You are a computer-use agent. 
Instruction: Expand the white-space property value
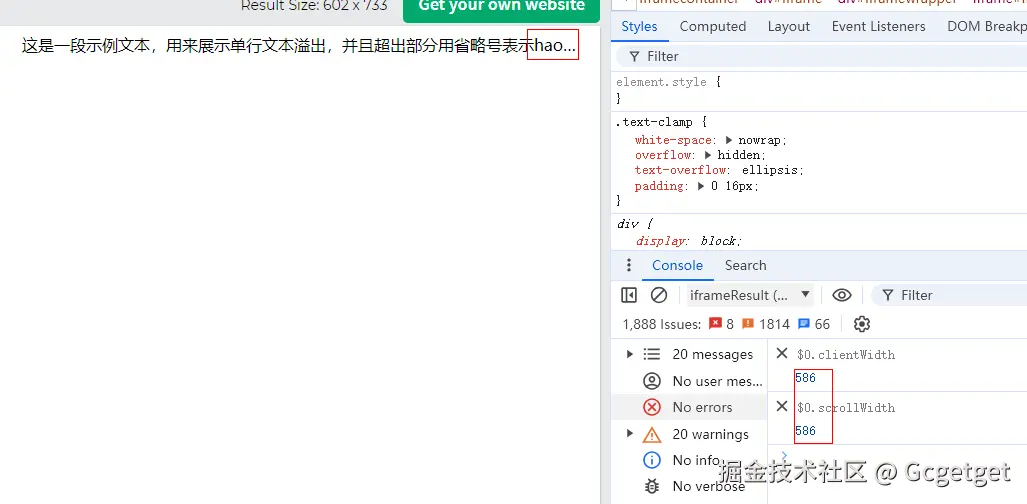click(x=728, y=140)
